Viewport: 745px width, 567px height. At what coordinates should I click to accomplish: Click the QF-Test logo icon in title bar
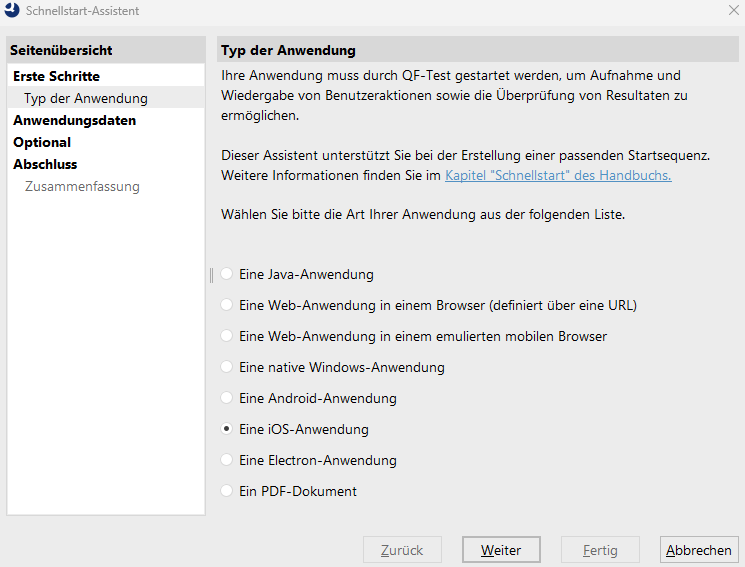point(12,11)
